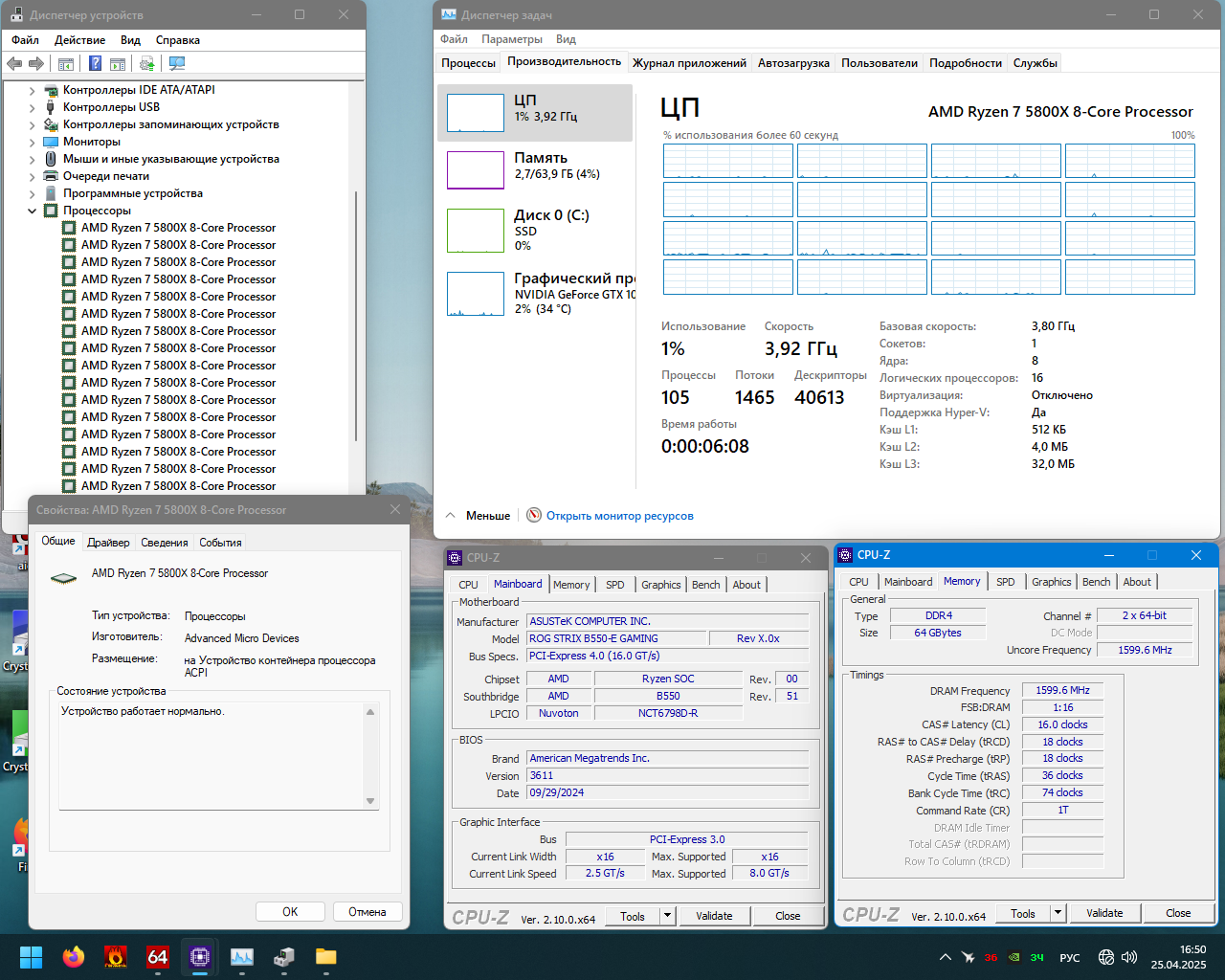Viewport: 1225px width, 980px height.
Task: Open the Сведения tab in processor properties
Action: pos(165,543)
